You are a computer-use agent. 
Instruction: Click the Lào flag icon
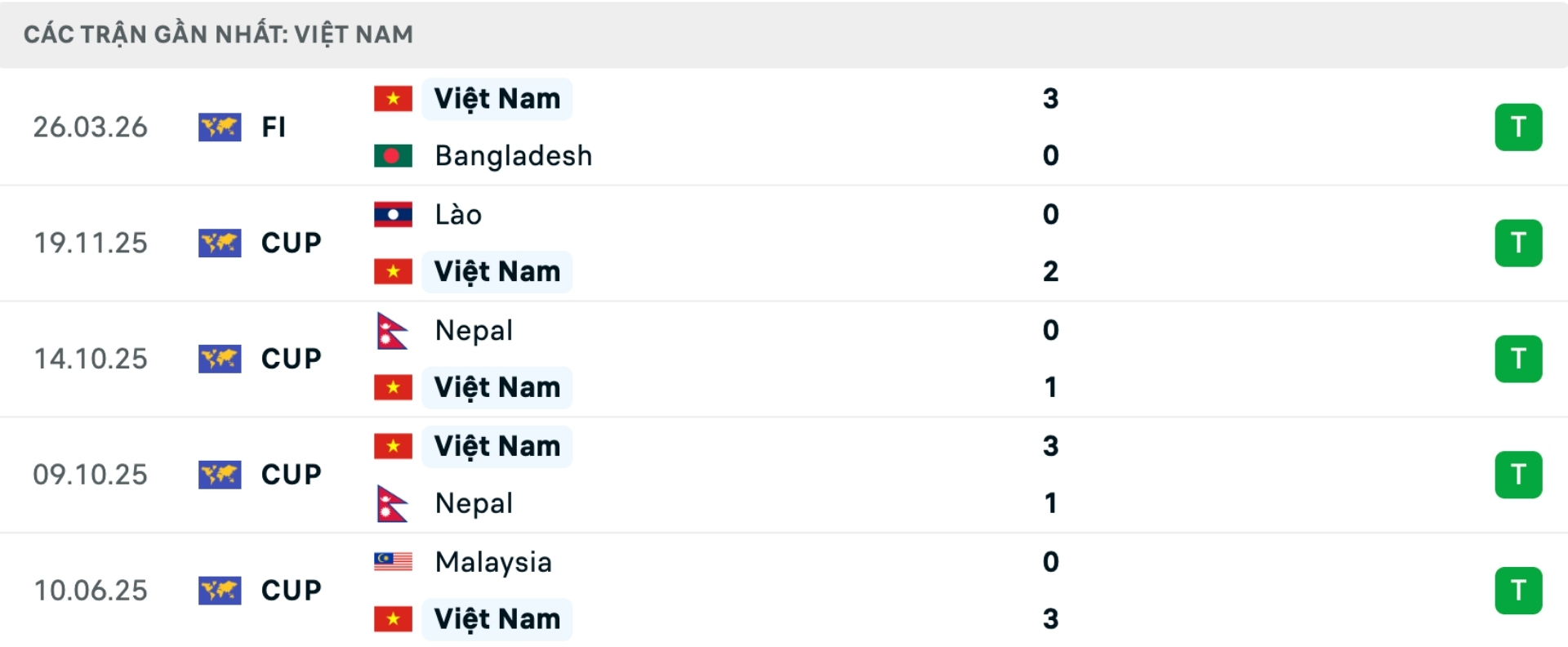[393, 214]
